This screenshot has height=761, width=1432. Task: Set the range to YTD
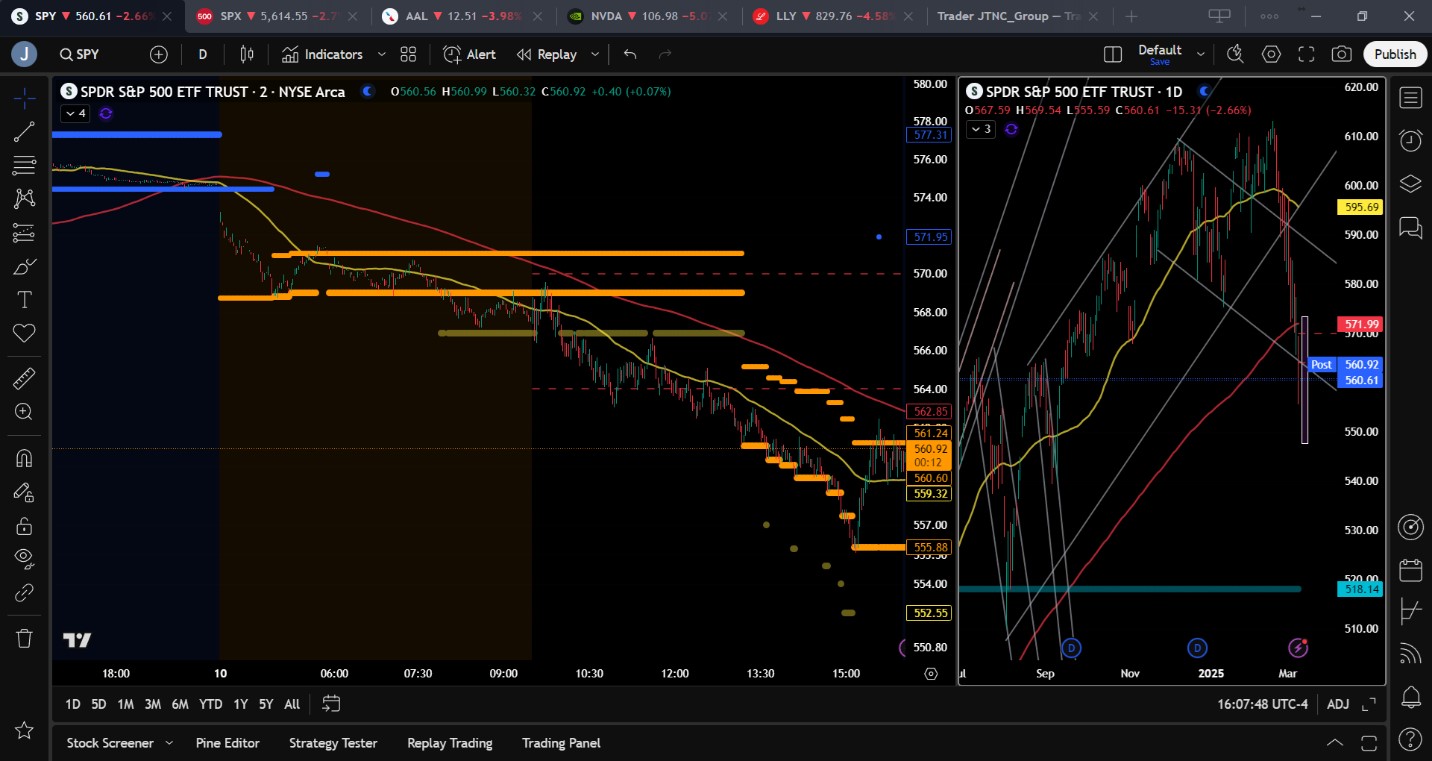click(x=211, y=704)
